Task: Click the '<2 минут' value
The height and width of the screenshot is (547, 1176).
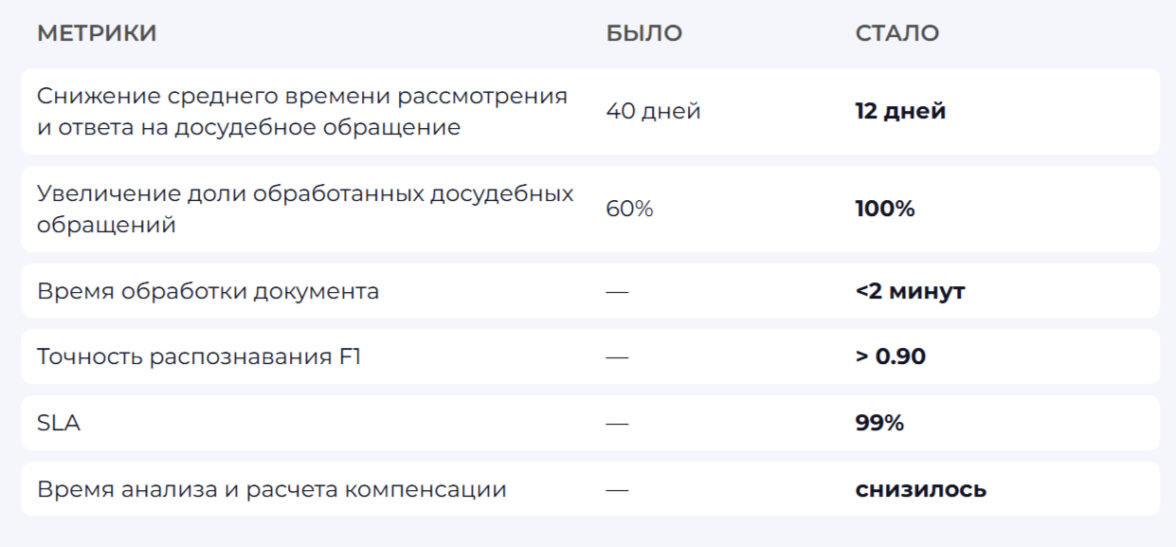Action: pos(910,291)
